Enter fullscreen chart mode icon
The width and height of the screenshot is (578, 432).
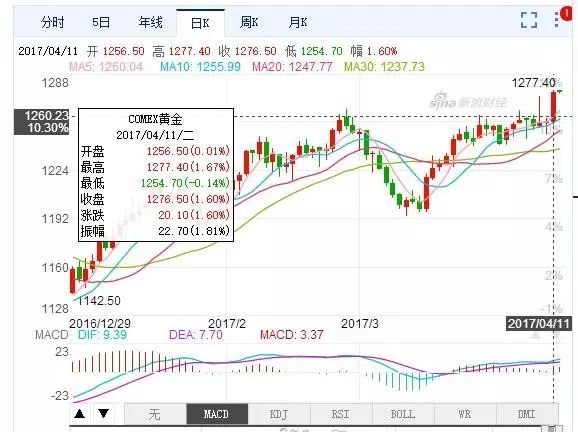coord(529,20)
